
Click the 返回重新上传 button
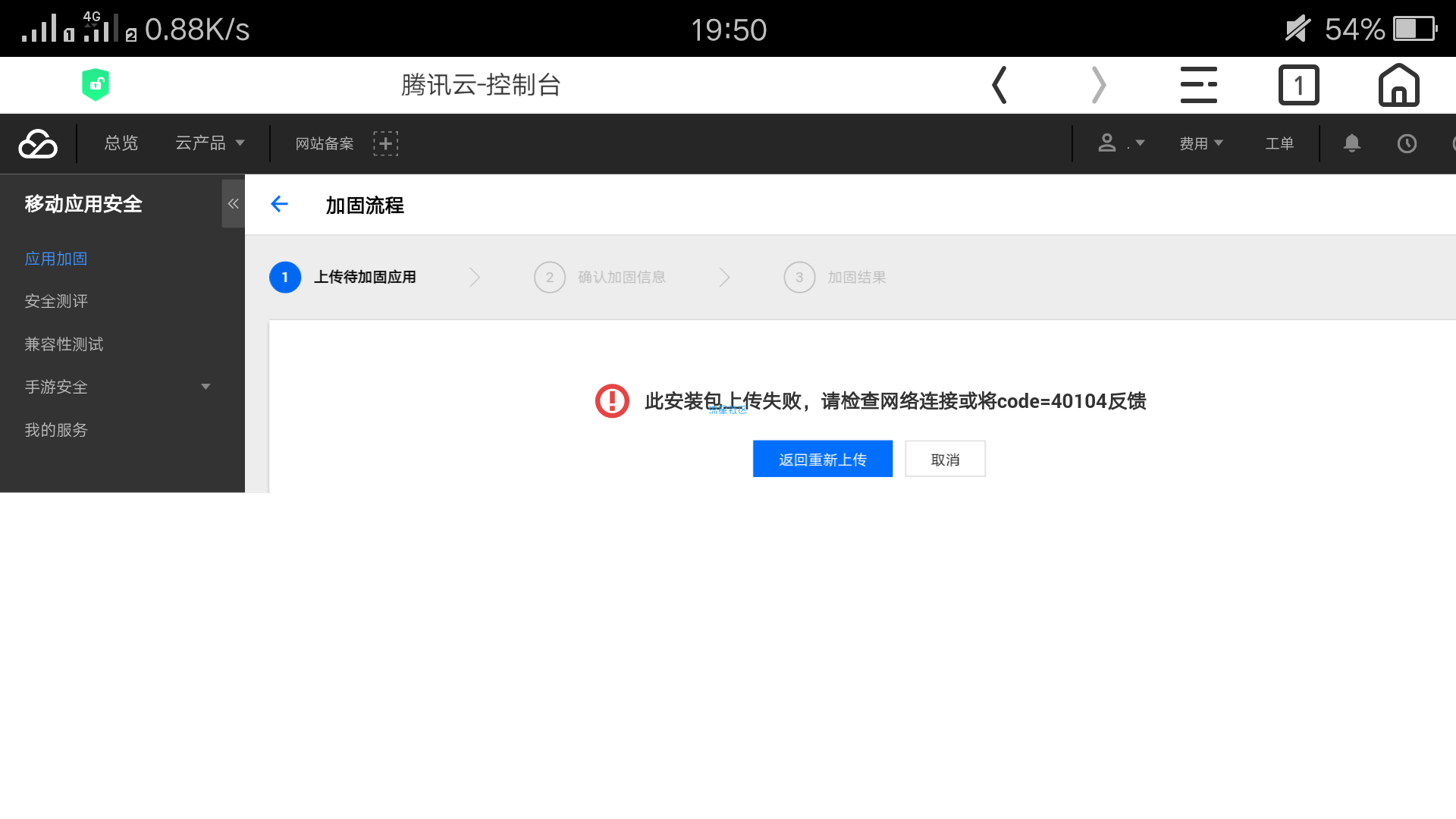pos(823,459)
